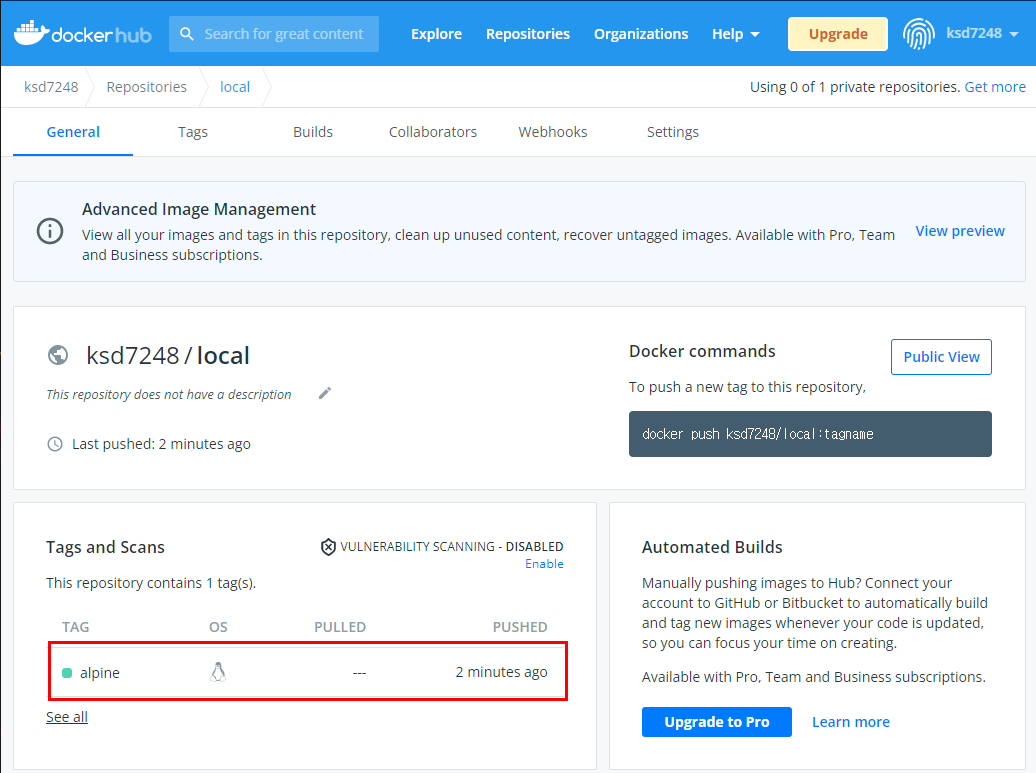Follow the Learn more link
Viewport: 1036px width, 773px height.
coord(851,722)
